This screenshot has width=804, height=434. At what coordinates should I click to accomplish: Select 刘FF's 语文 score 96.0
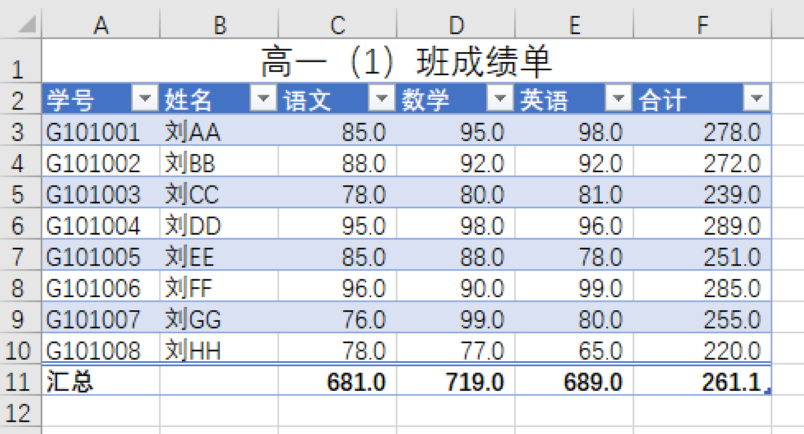(x=337, y=286)
